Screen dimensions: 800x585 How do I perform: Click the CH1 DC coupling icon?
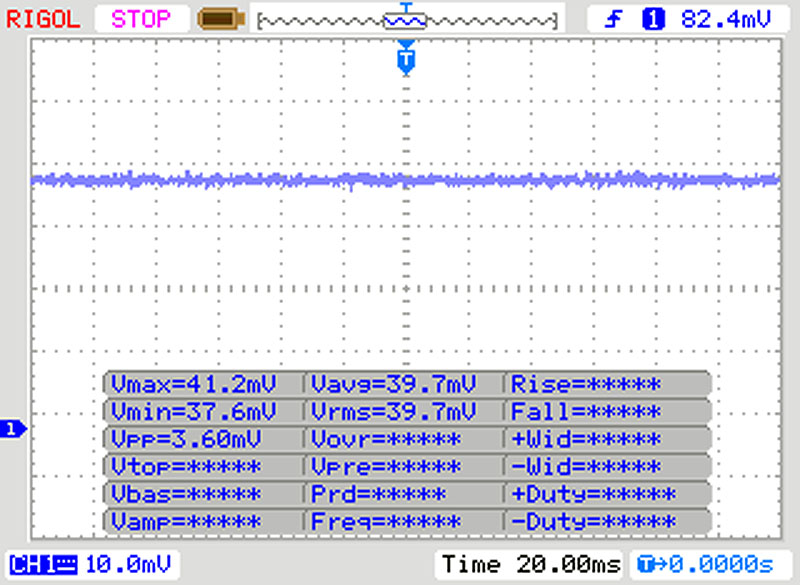tap(44, 565)
